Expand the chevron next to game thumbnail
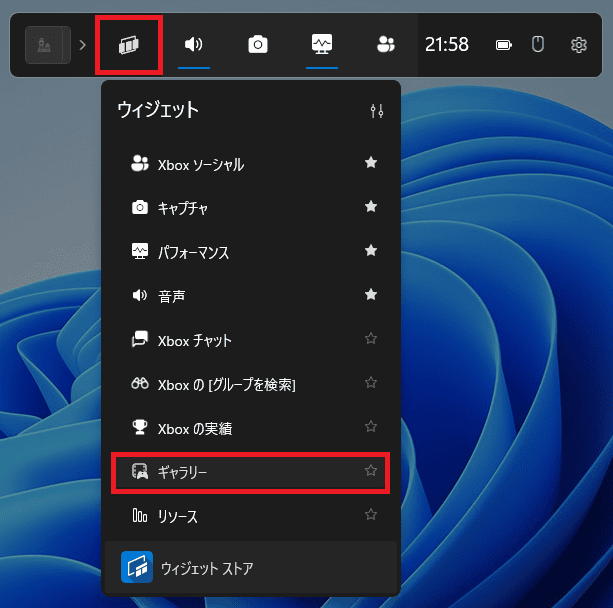 coord(83,45)
